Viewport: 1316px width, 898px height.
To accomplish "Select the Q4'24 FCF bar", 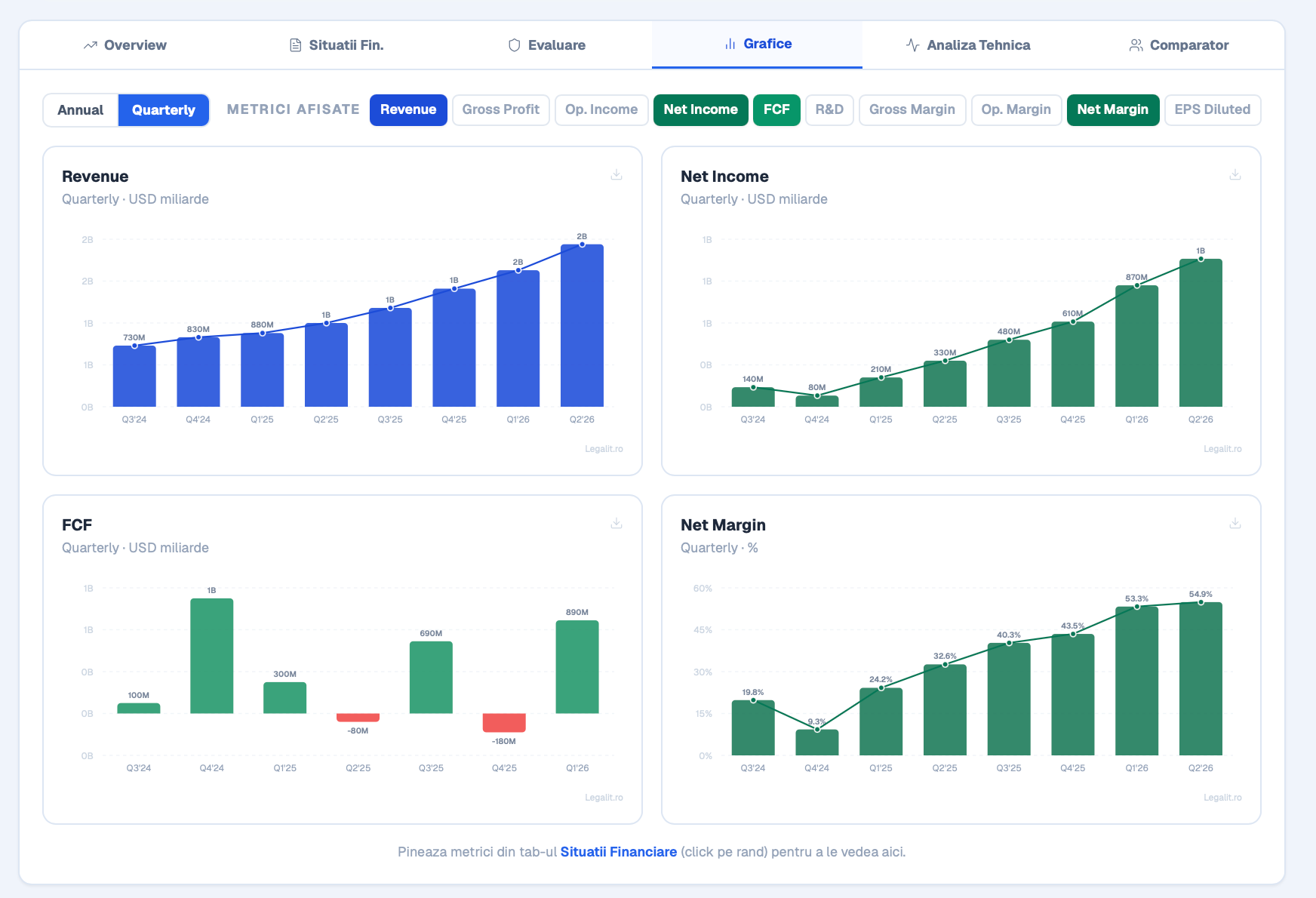I will click(212, 656).
